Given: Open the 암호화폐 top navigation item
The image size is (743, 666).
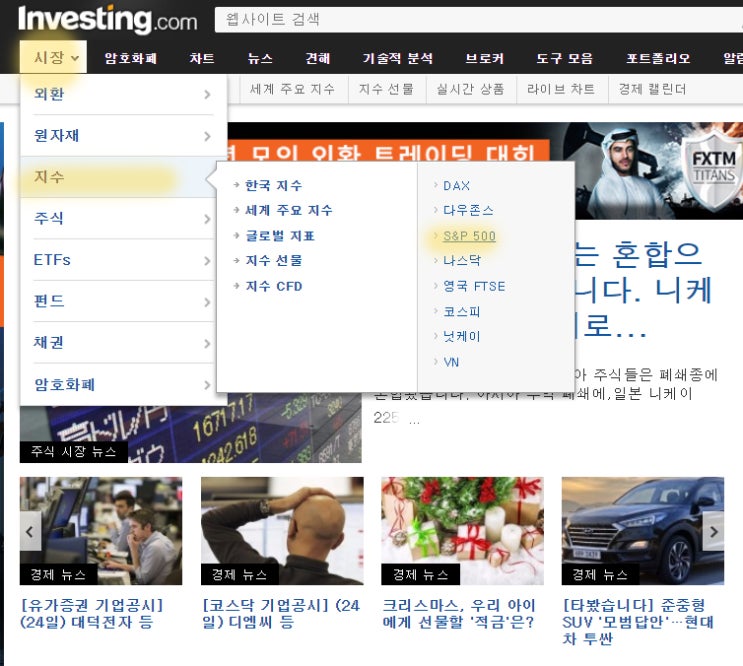Looking at the screenshot, I should pos(130,58).
